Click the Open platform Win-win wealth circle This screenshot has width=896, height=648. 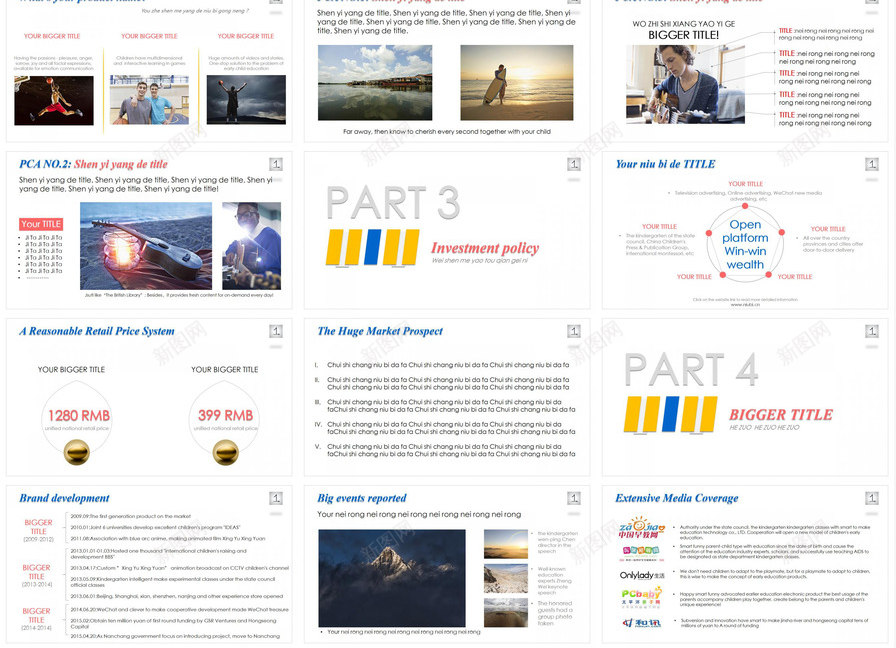click(x=745, y=245)
